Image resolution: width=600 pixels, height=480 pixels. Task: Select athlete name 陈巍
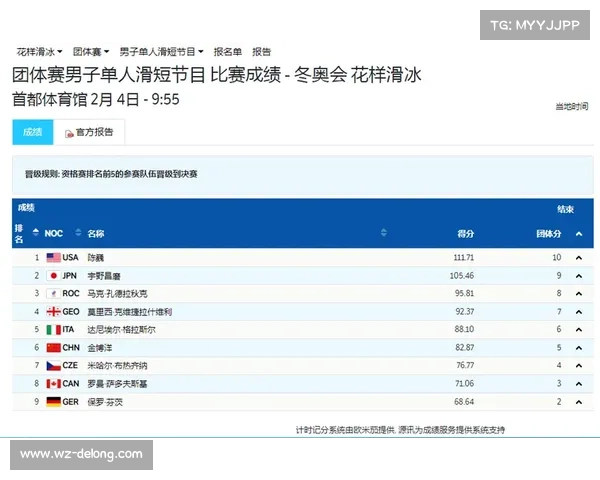(96, 258)
